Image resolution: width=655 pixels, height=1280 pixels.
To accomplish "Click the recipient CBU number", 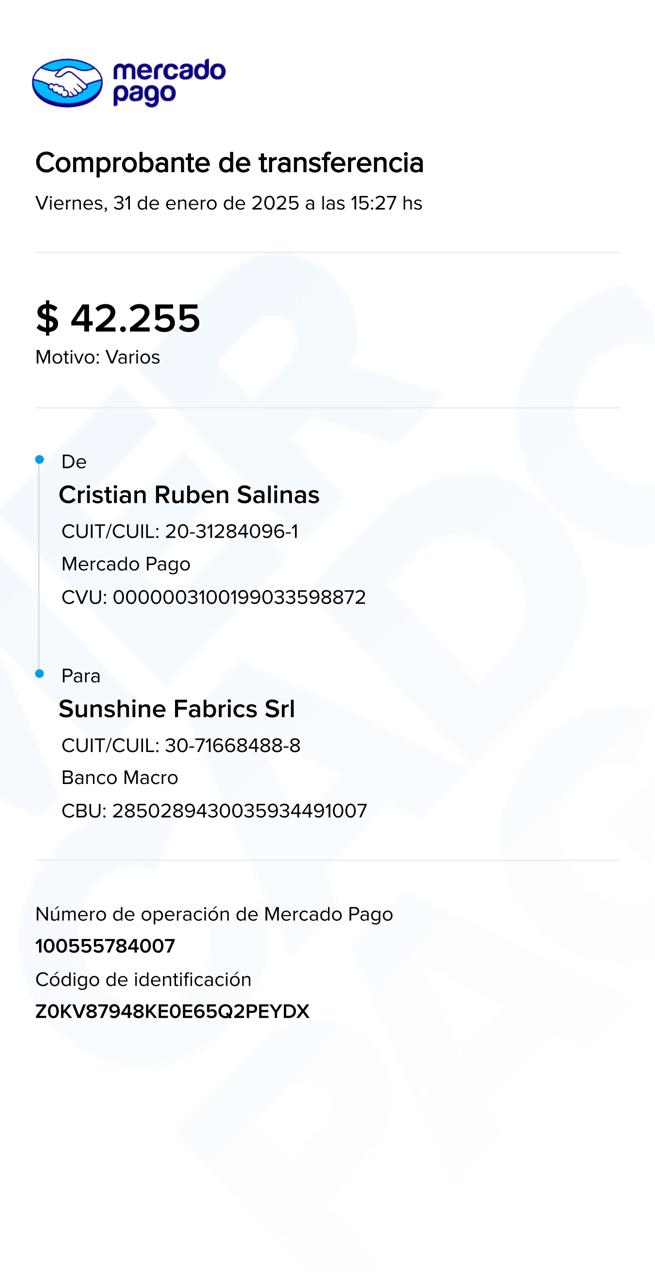I will click(x=214, y=811).
